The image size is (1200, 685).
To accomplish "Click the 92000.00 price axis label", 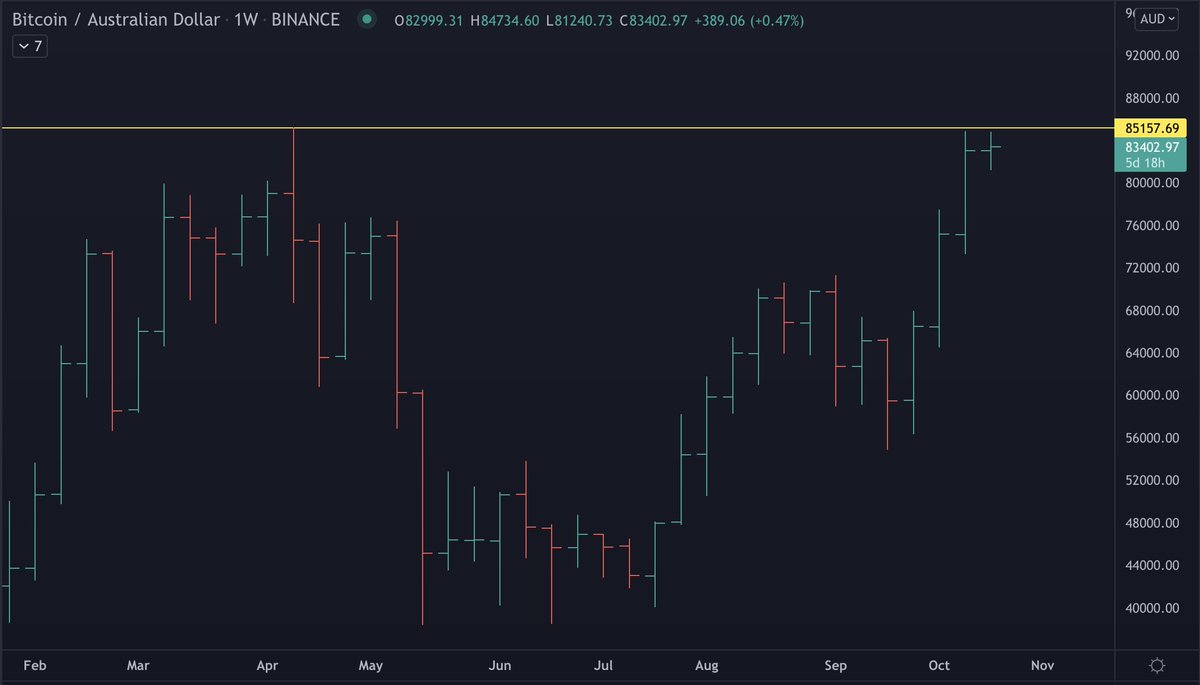I will [x=1153, y=56].
